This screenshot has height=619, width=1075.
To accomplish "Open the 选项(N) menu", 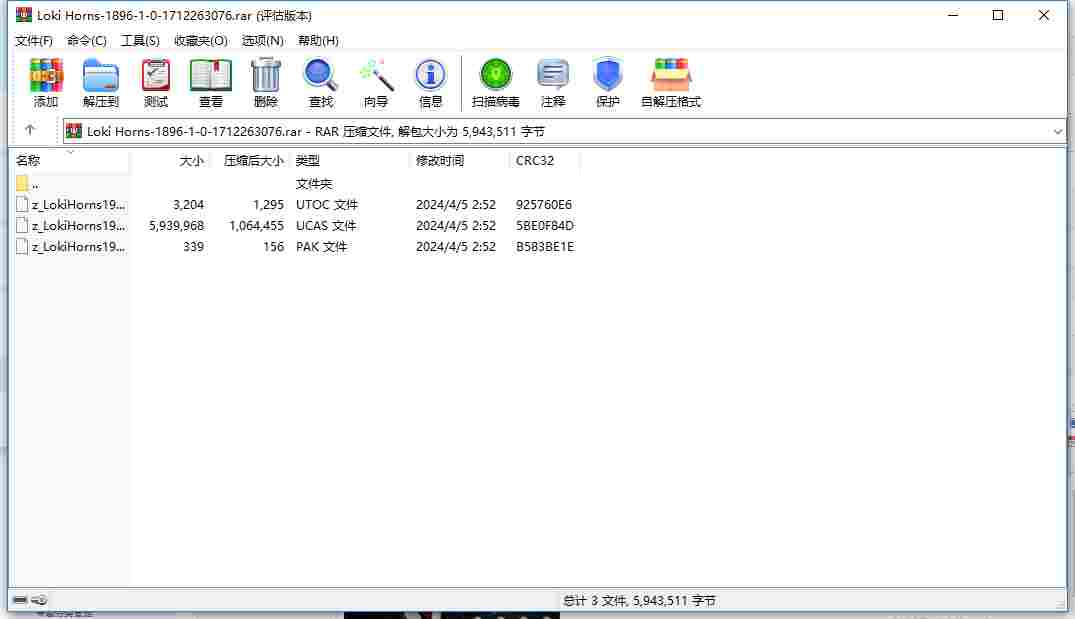I will coord(263,40).
